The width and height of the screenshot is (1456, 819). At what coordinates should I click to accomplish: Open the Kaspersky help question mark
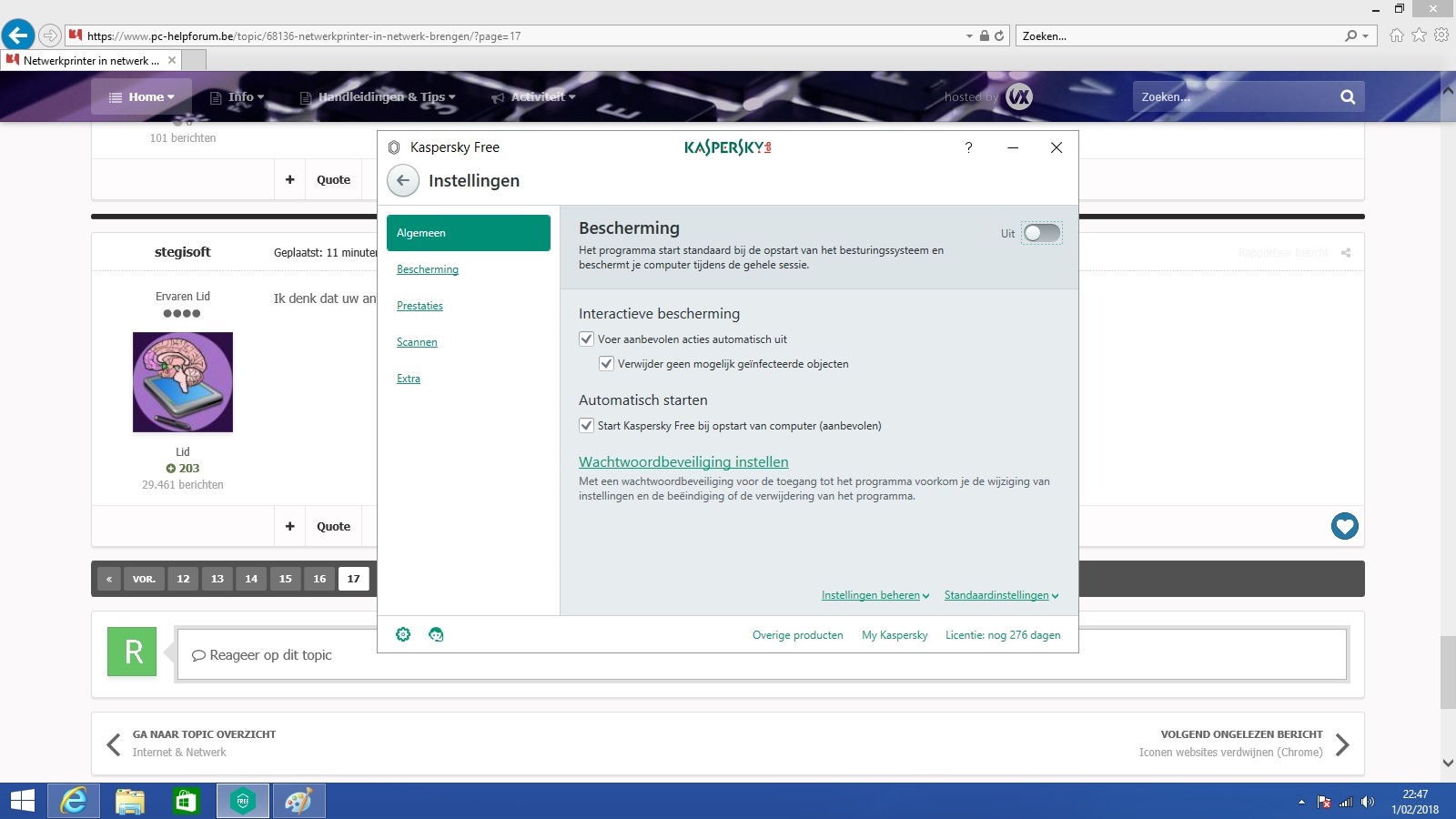pos(968,147)
